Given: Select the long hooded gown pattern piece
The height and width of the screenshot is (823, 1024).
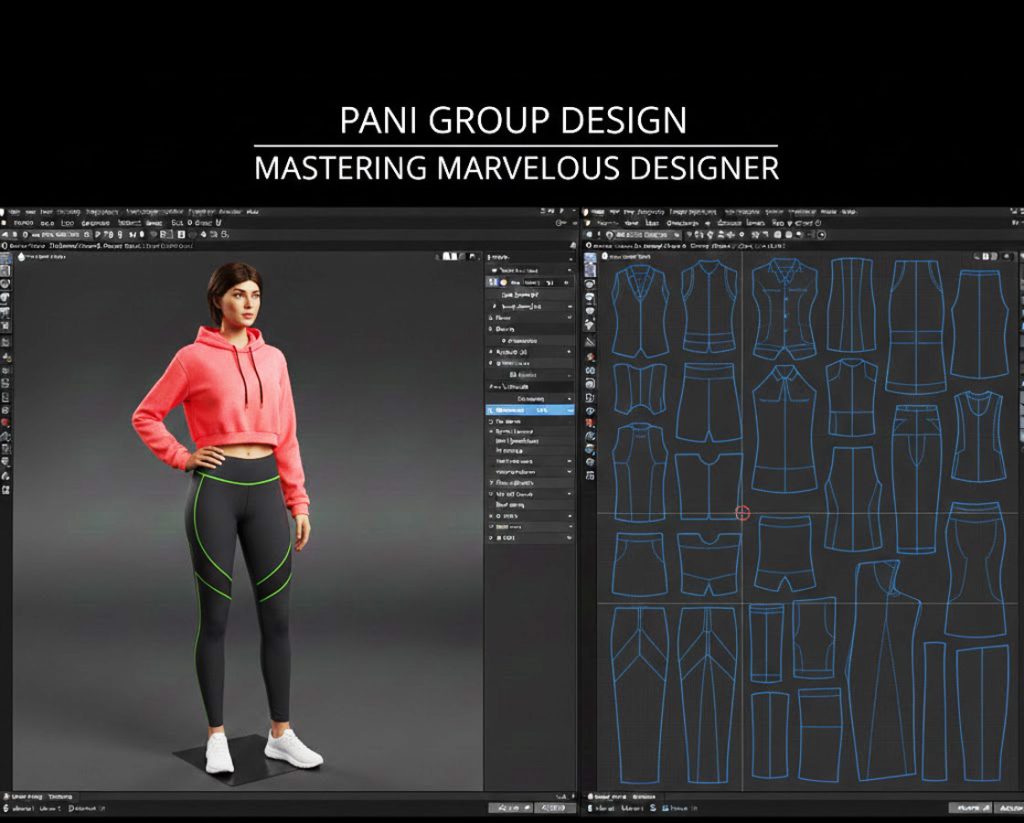Looking at the screenshot, I should pyautogui.click(x=884, y=670).
